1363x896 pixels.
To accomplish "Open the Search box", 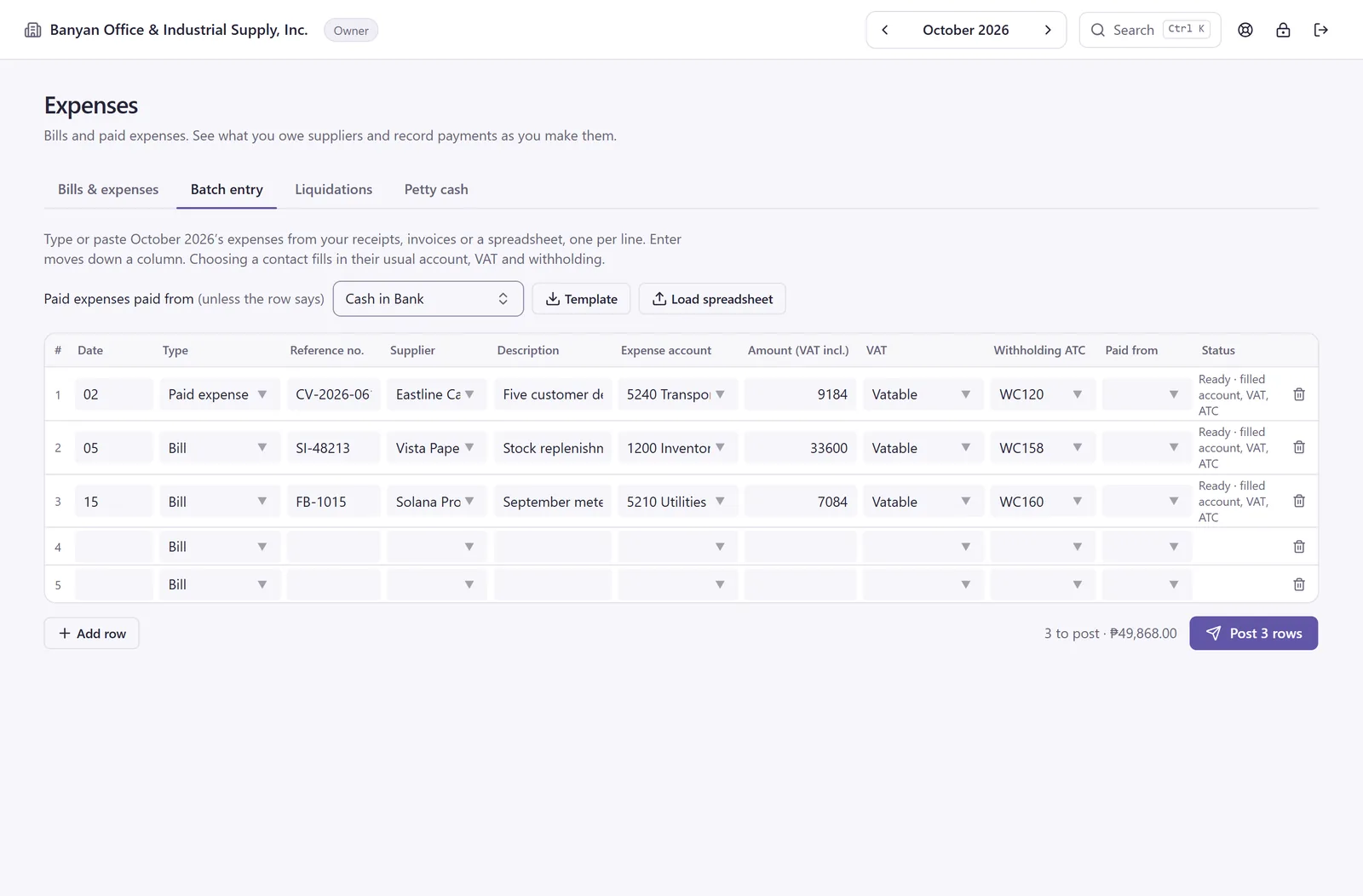I will click(1150, 30).
